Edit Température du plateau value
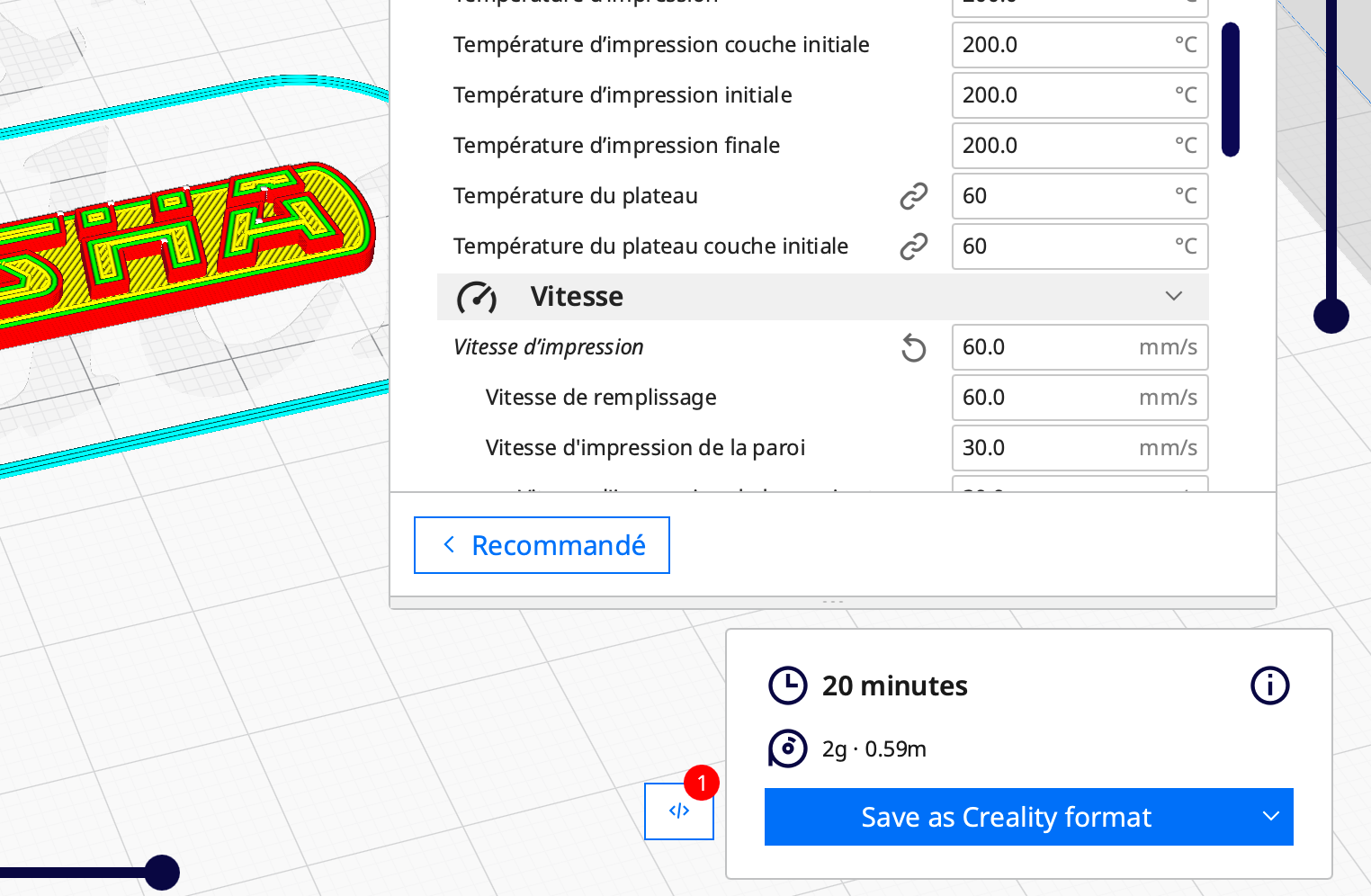 tap(1080, 196)
